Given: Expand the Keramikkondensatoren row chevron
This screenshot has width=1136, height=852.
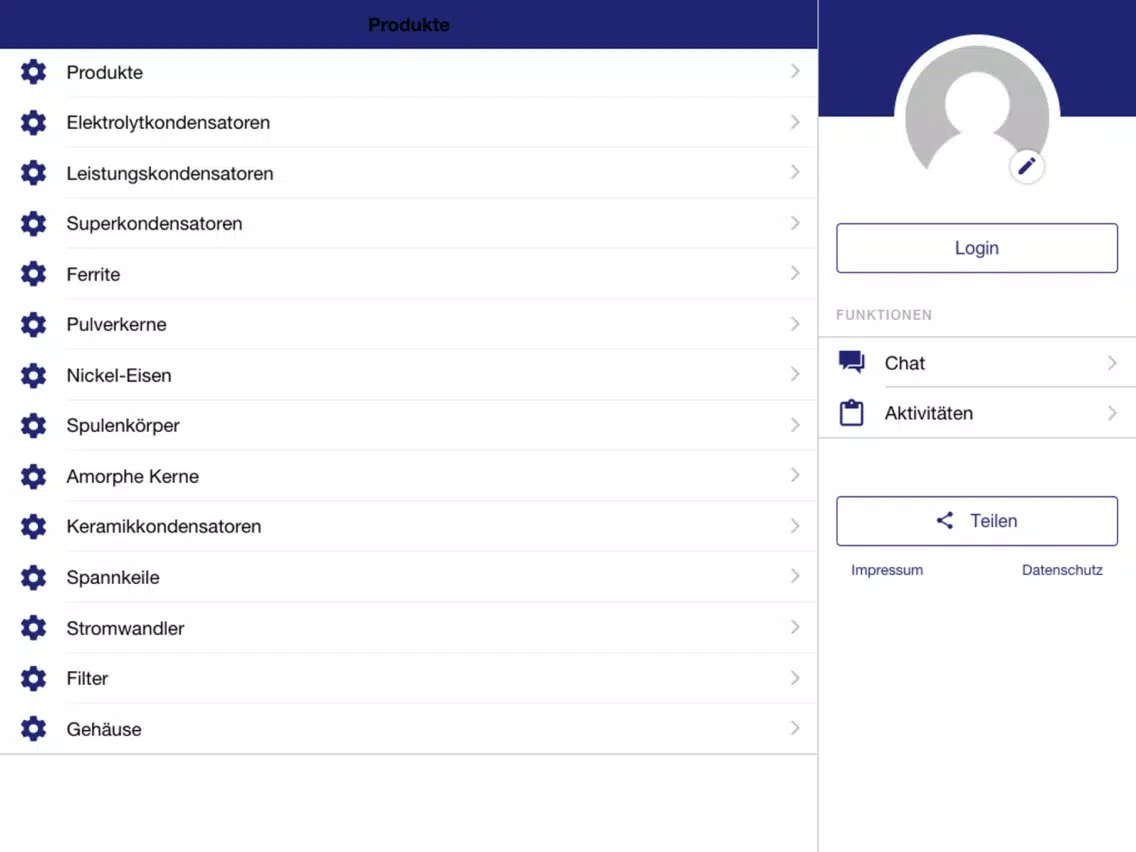Looking at the screenshot, I should tap(795, 526).
